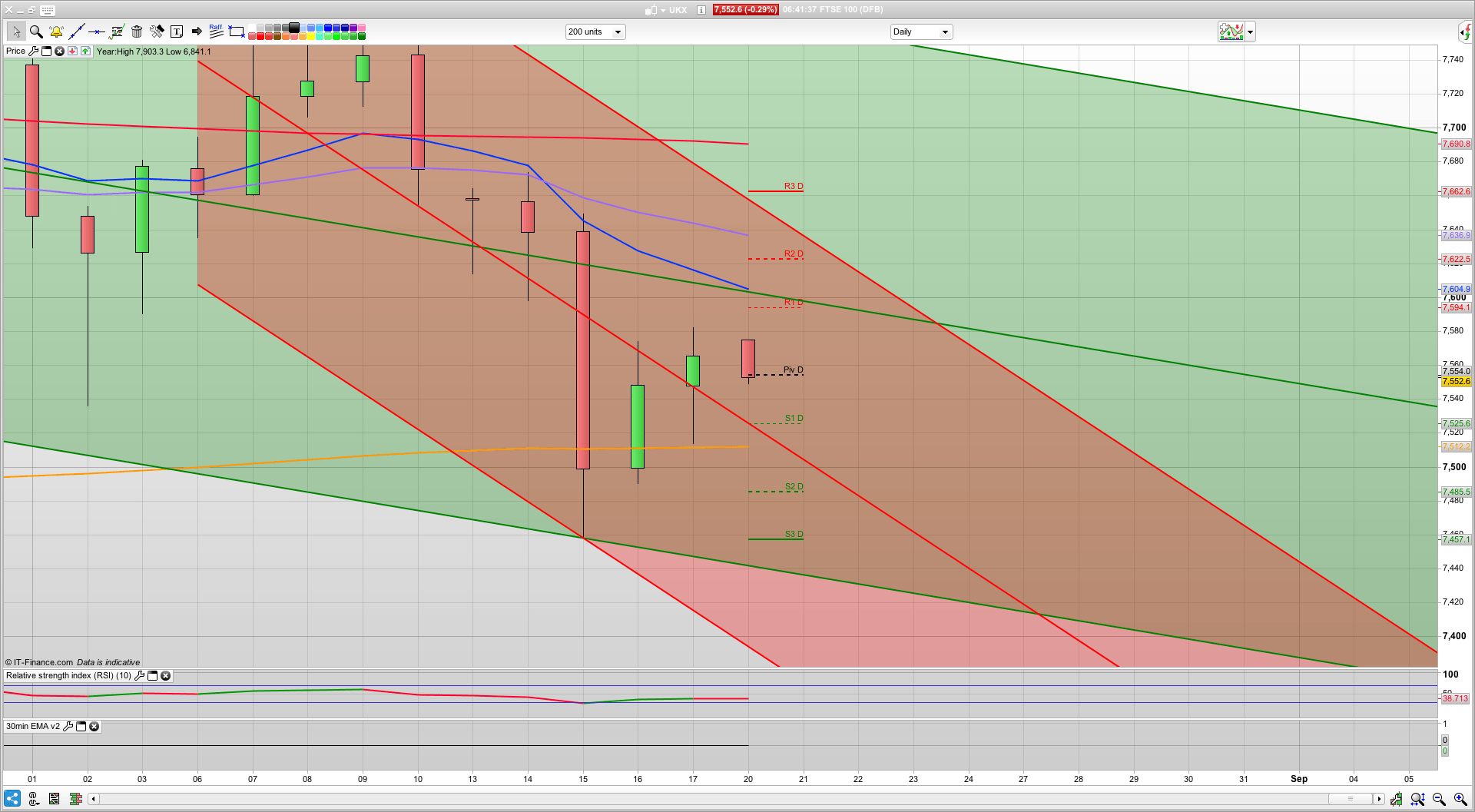Select the trend line drawing tool

coord(76,31)
